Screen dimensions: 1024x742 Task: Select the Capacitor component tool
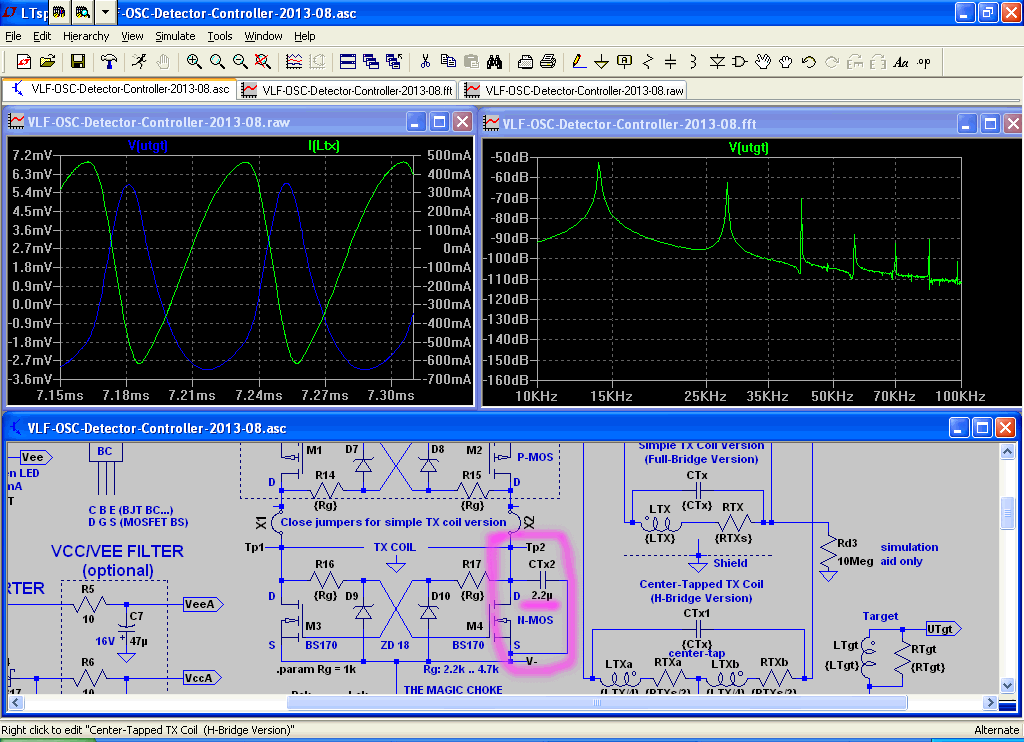(670, 61)
